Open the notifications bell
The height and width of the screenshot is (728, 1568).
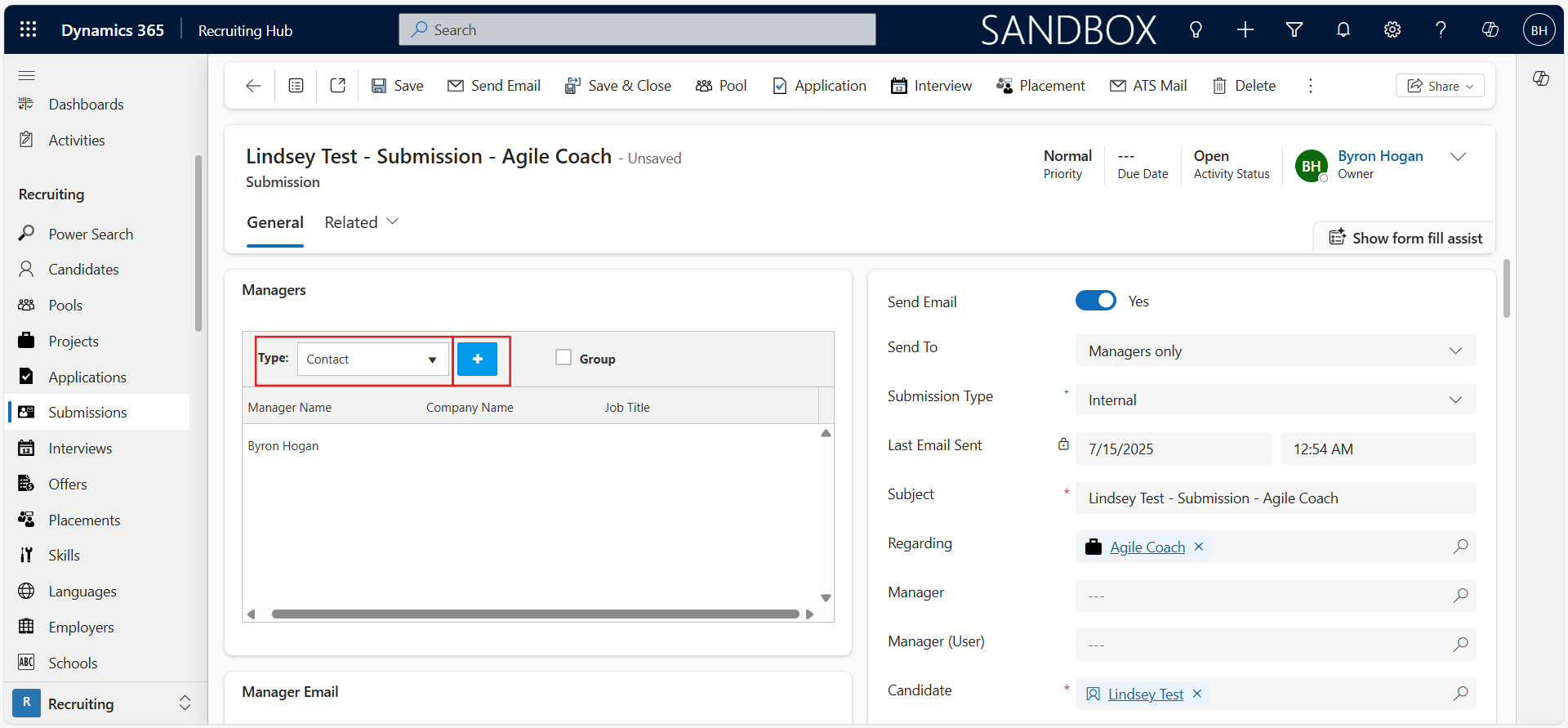pyautogui.click(x=1343, y=30)
